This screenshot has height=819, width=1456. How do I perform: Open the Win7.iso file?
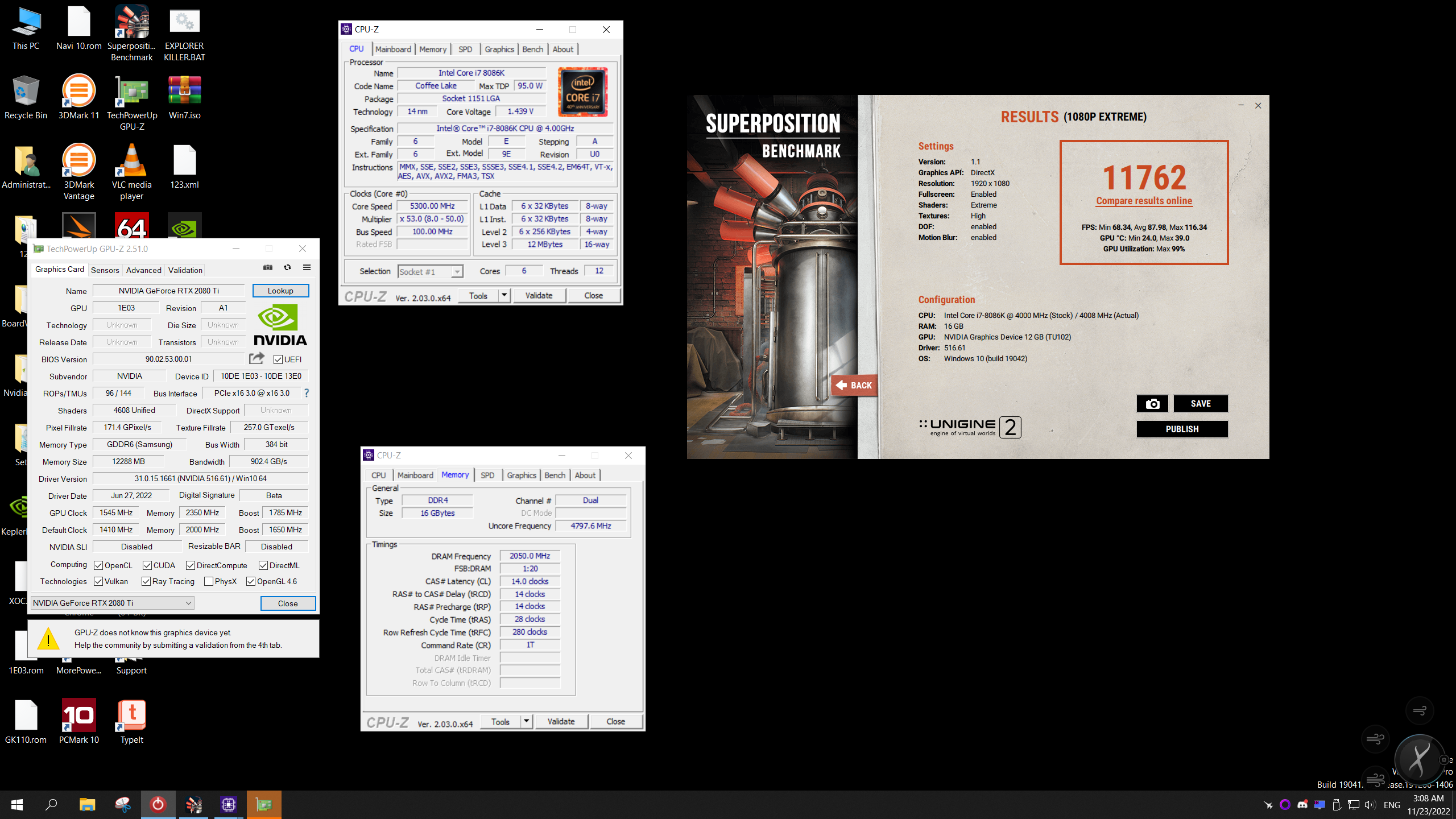[x=184, y=98]
